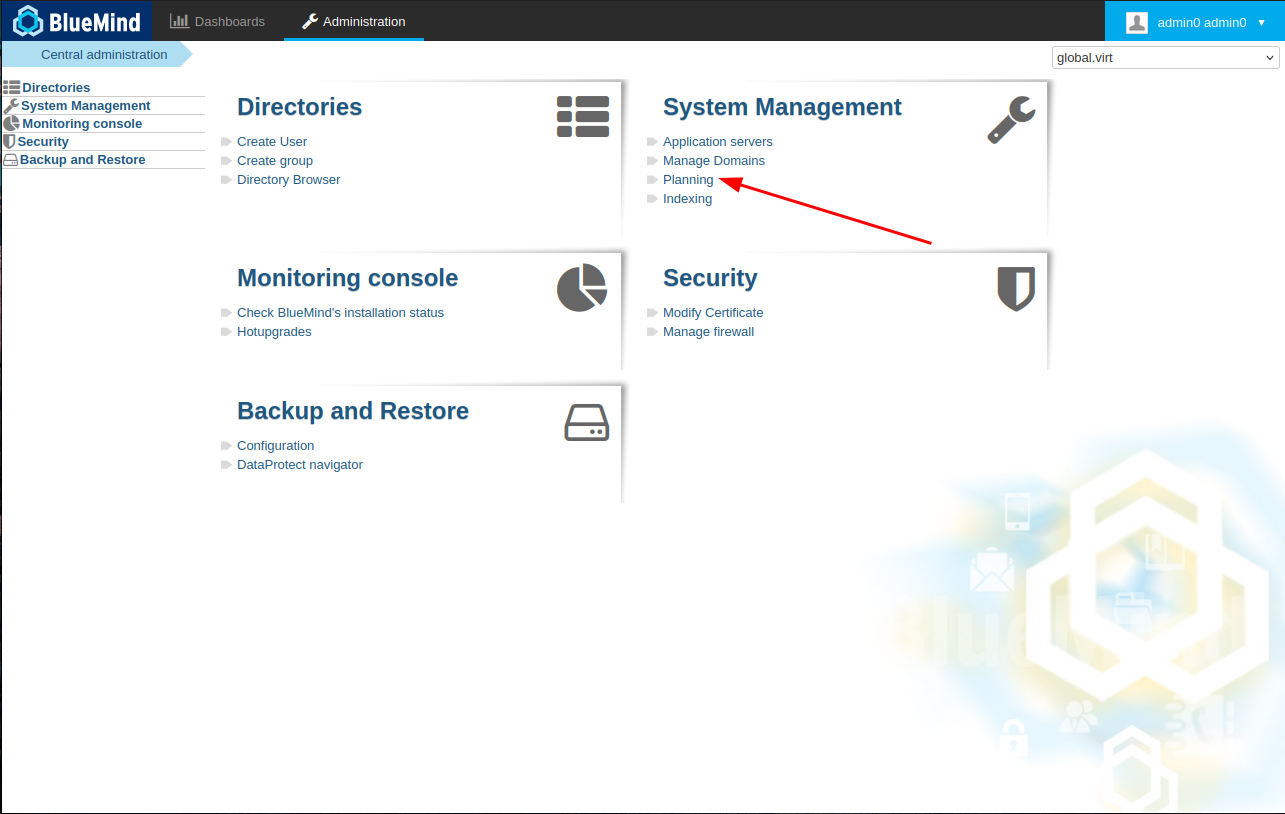Go to Manage Domains
This screenshot has width=1285, height=814.
click(713, 161)
